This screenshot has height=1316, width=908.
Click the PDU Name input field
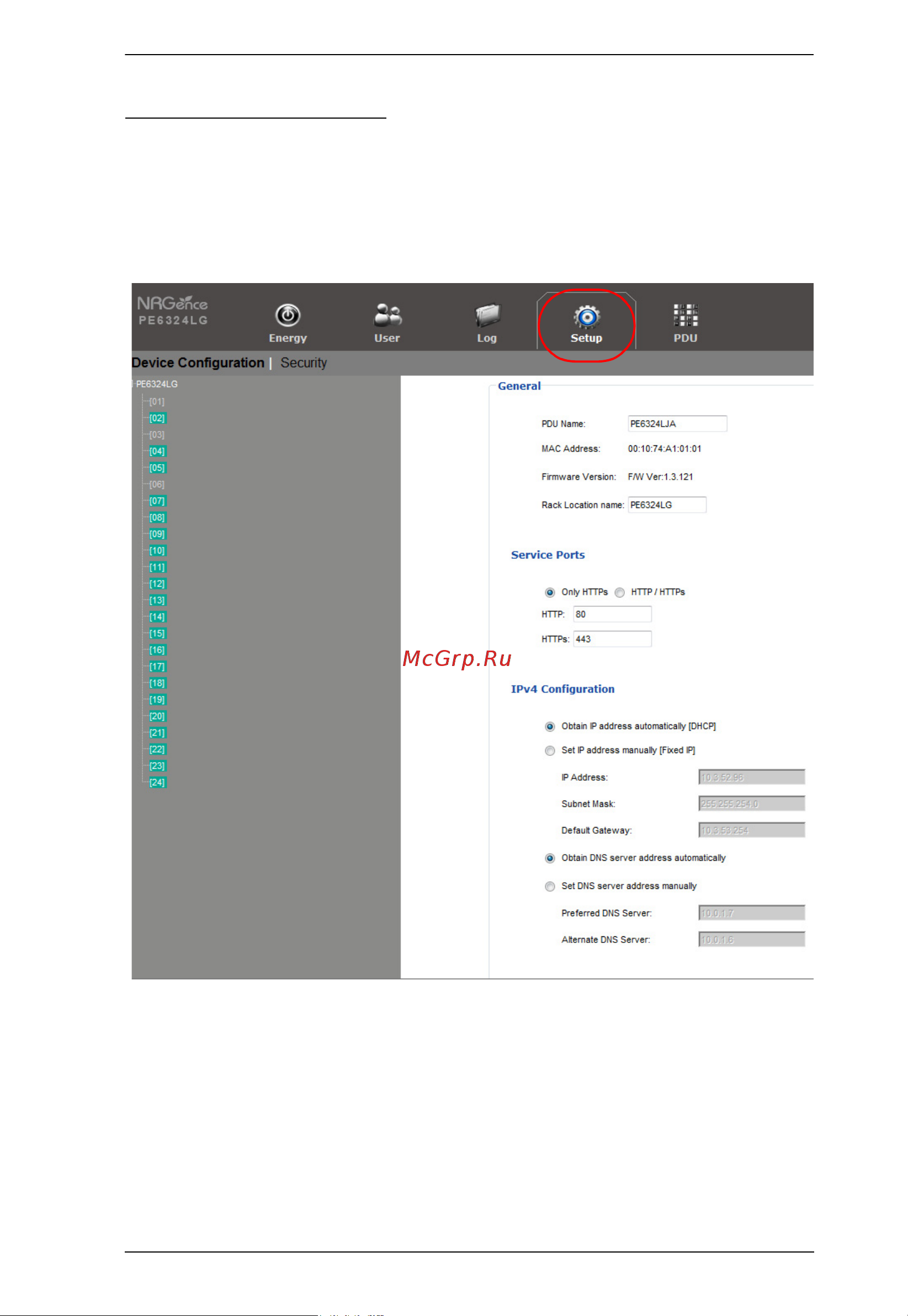point(677,424)
